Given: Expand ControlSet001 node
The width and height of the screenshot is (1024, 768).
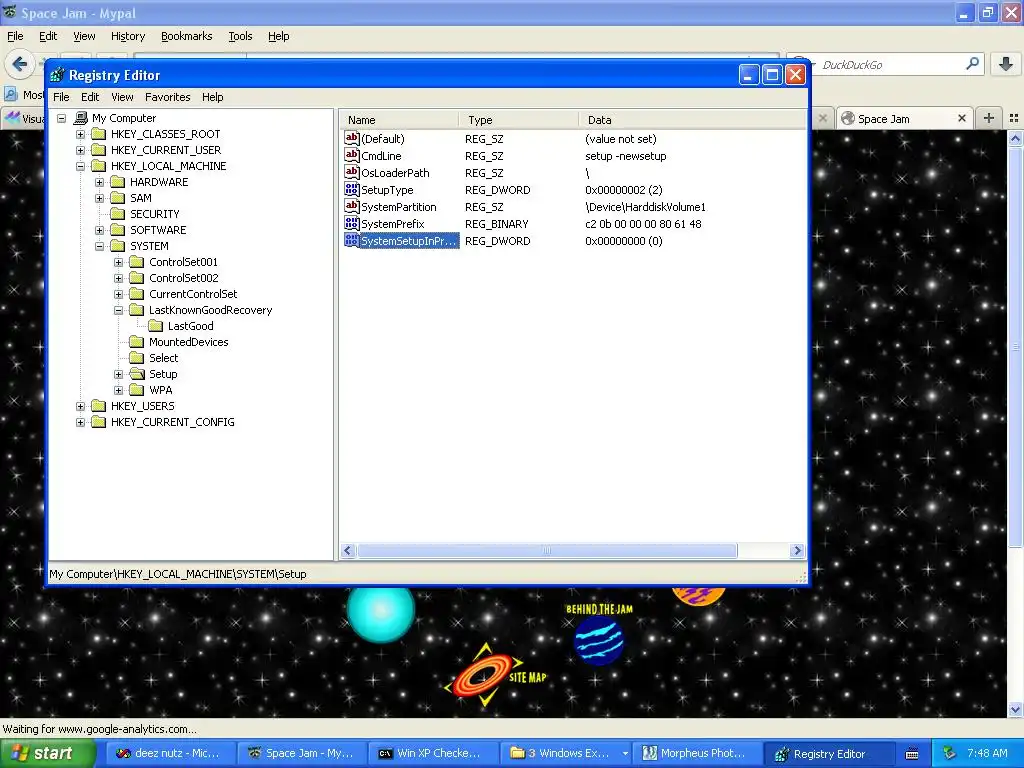Looking at the screenshot, I should (x=118, y=262).
